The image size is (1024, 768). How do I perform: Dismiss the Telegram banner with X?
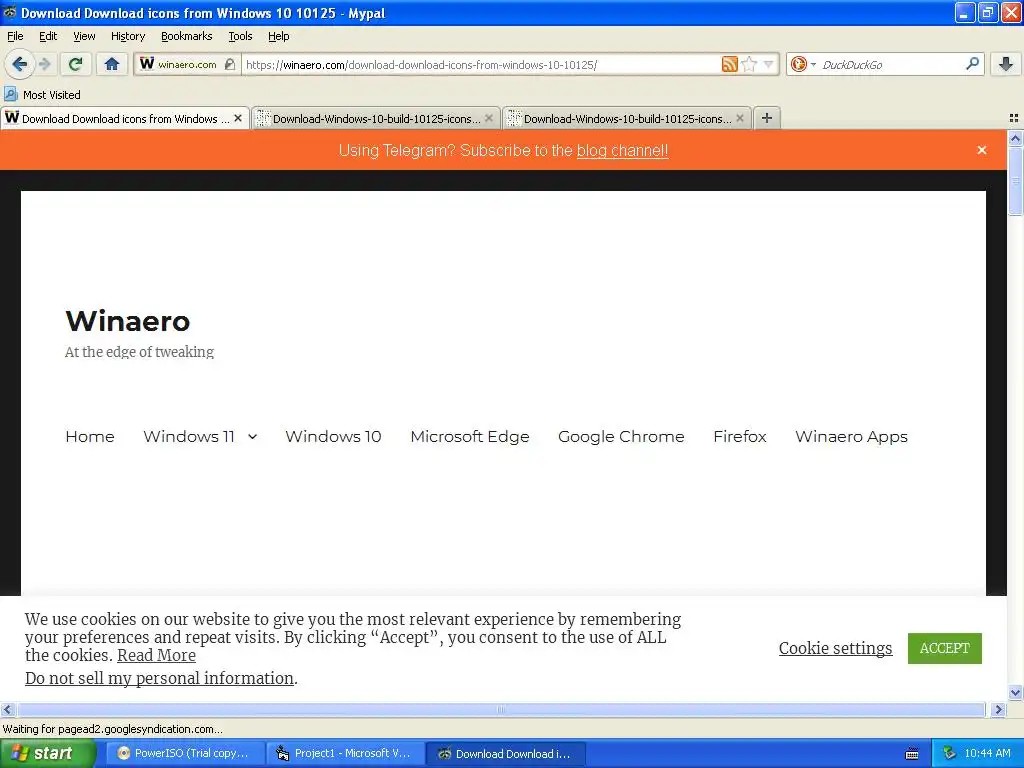(982, 150)
